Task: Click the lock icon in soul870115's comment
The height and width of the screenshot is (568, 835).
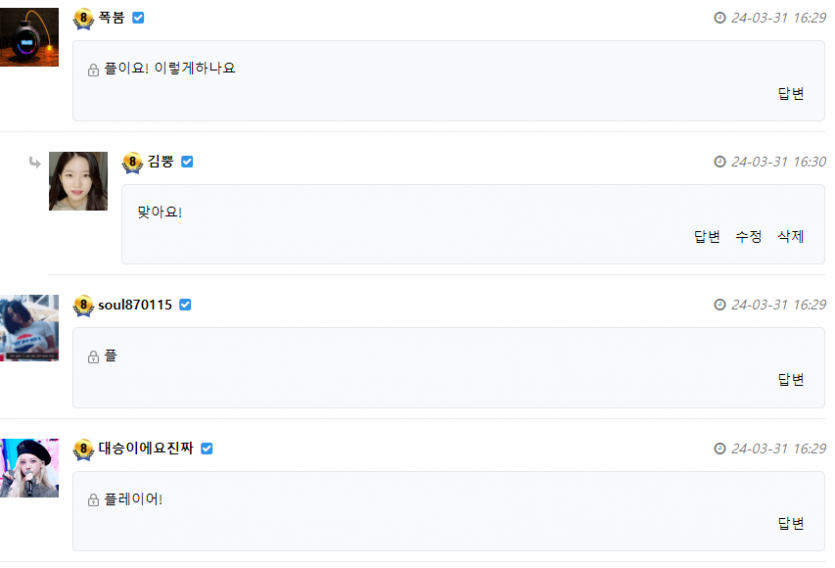Action: [x=93, y=357]
